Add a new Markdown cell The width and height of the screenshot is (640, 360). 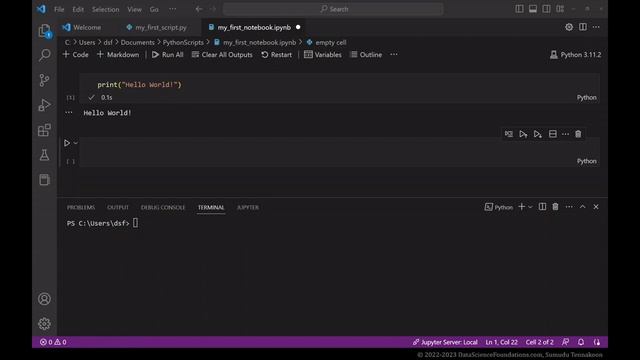point(118,55)
